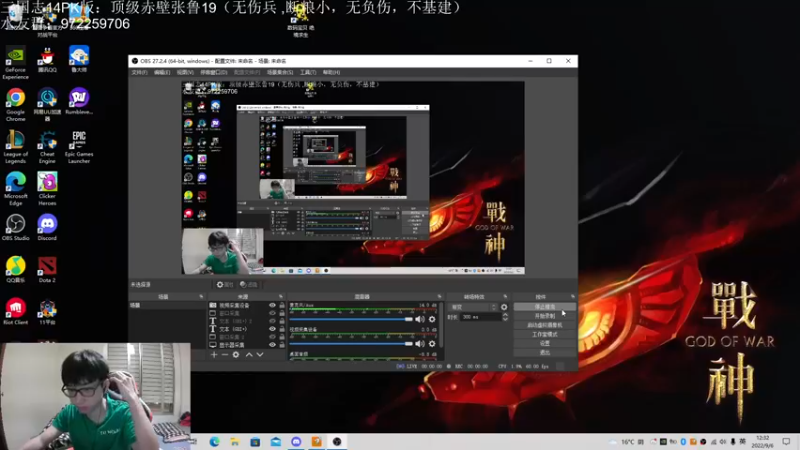Viewport: 800px width, 450px height.
Task: Open the Riot Client desktop shortcut
Action: click(x=15, y=312)
